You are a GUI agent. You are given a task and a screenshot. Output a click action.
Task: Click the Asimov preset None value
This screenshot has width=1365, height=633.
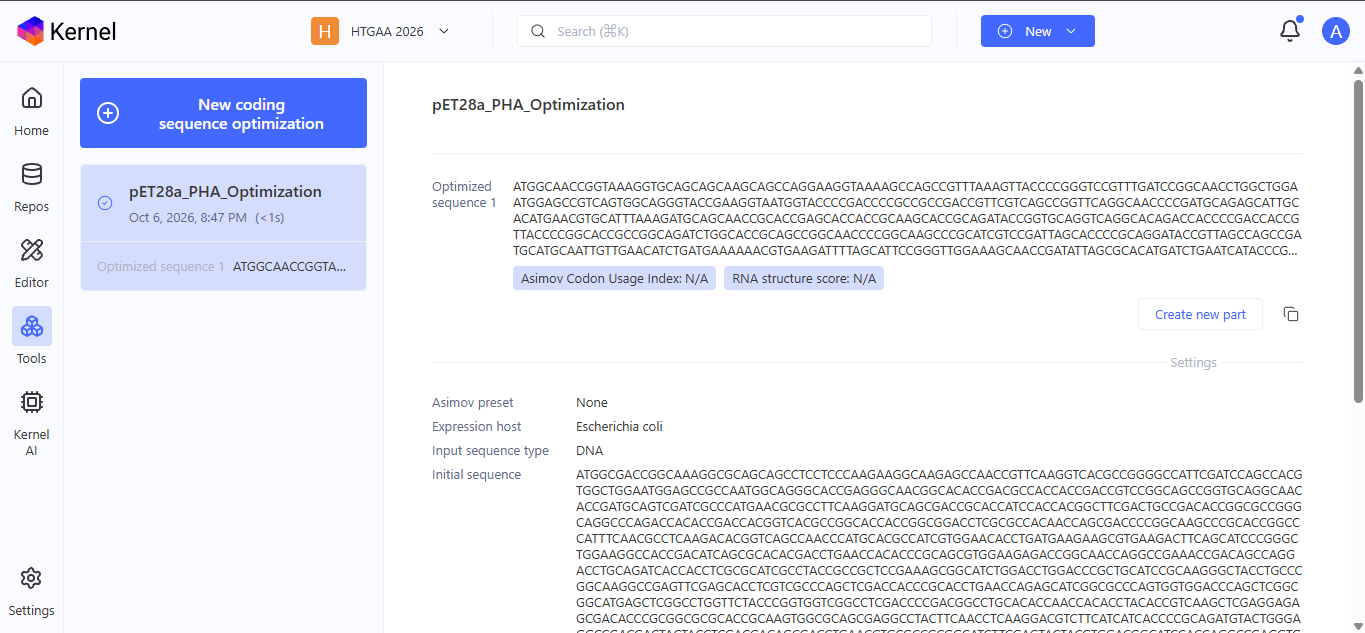[x=592, y=403]
